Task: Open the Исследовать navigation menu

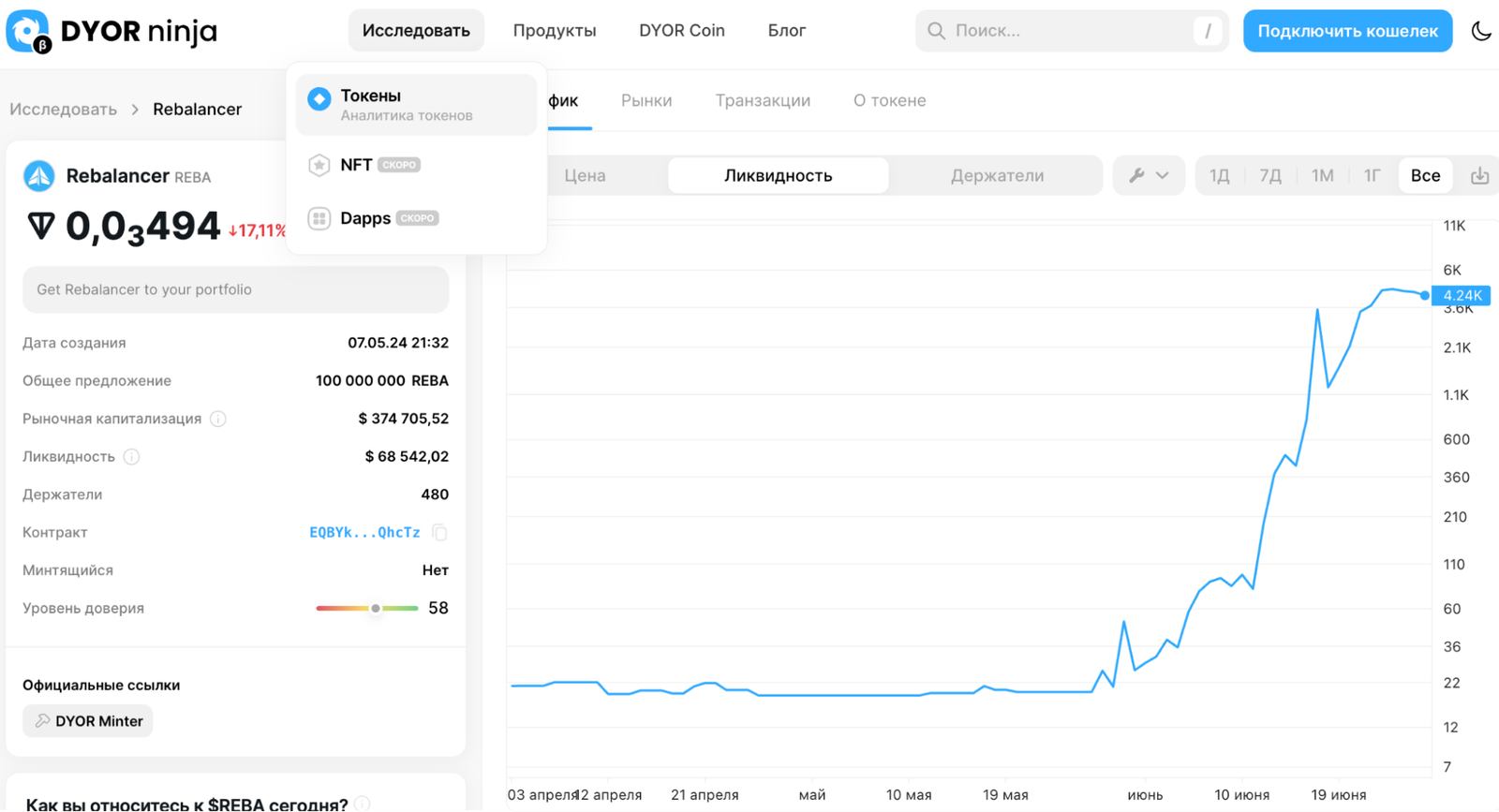Action: pos(416,31)
